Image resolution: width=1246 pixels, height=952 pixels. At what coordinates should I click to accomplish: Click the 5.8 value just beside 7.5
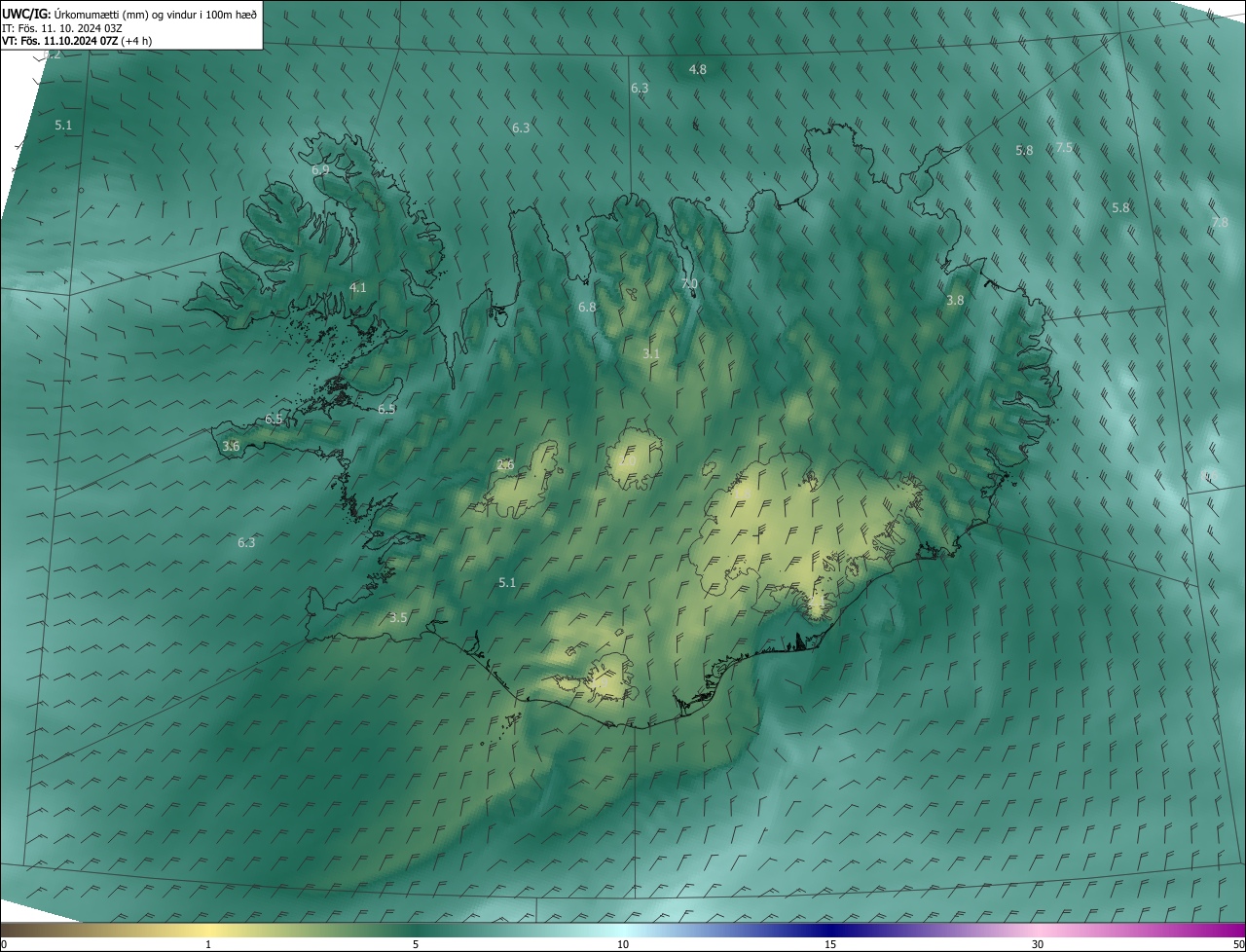click(x=1024, y=151)
